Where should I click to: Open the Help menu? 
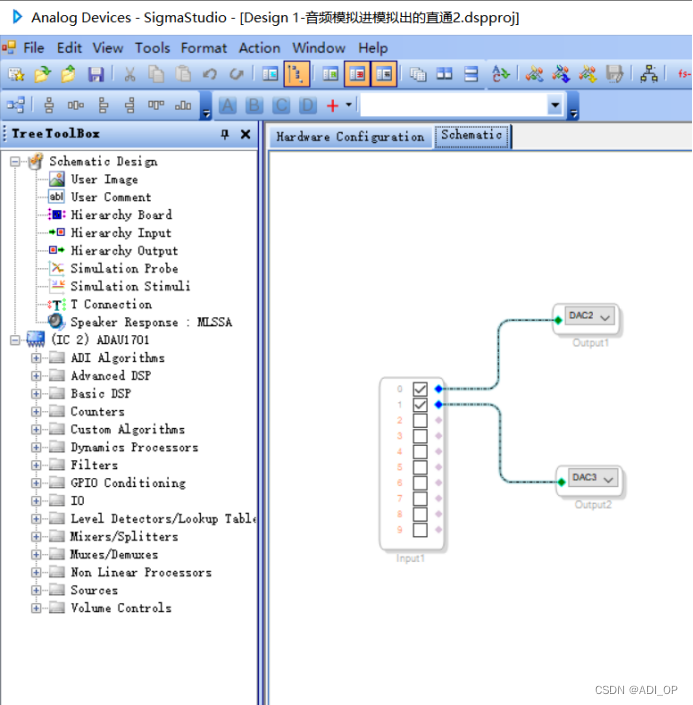(x=373, y=48)
